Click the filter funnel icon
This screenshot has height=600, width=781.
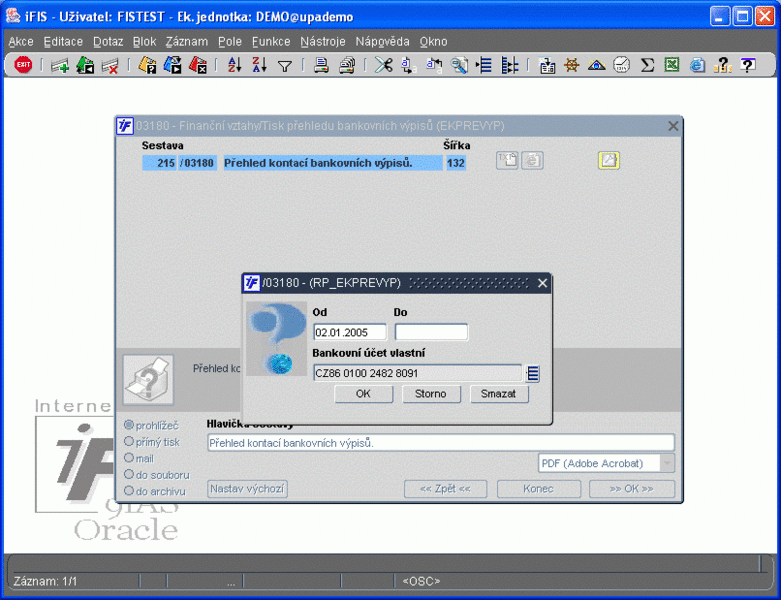pos(285,66)
